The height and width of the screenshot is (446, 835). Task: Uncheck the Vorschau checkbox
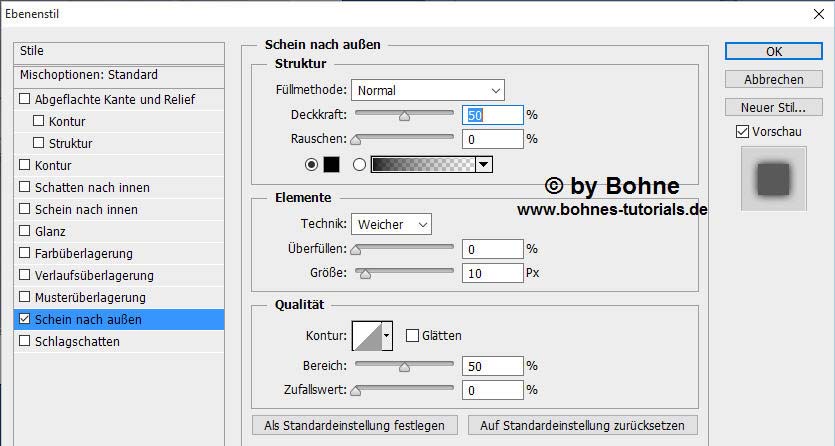(x=741, y=132)
